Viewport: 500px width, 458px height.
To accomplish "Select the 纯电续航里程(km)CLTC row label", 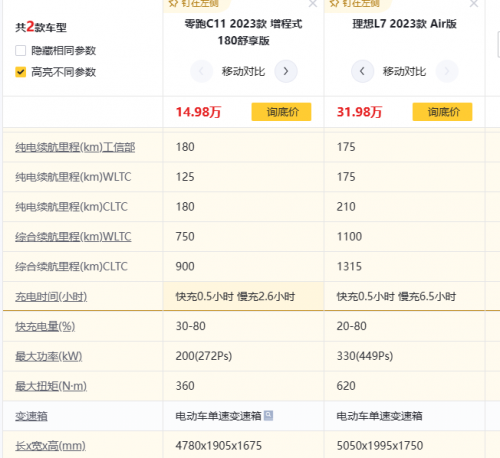I will (x=71, y=207).
